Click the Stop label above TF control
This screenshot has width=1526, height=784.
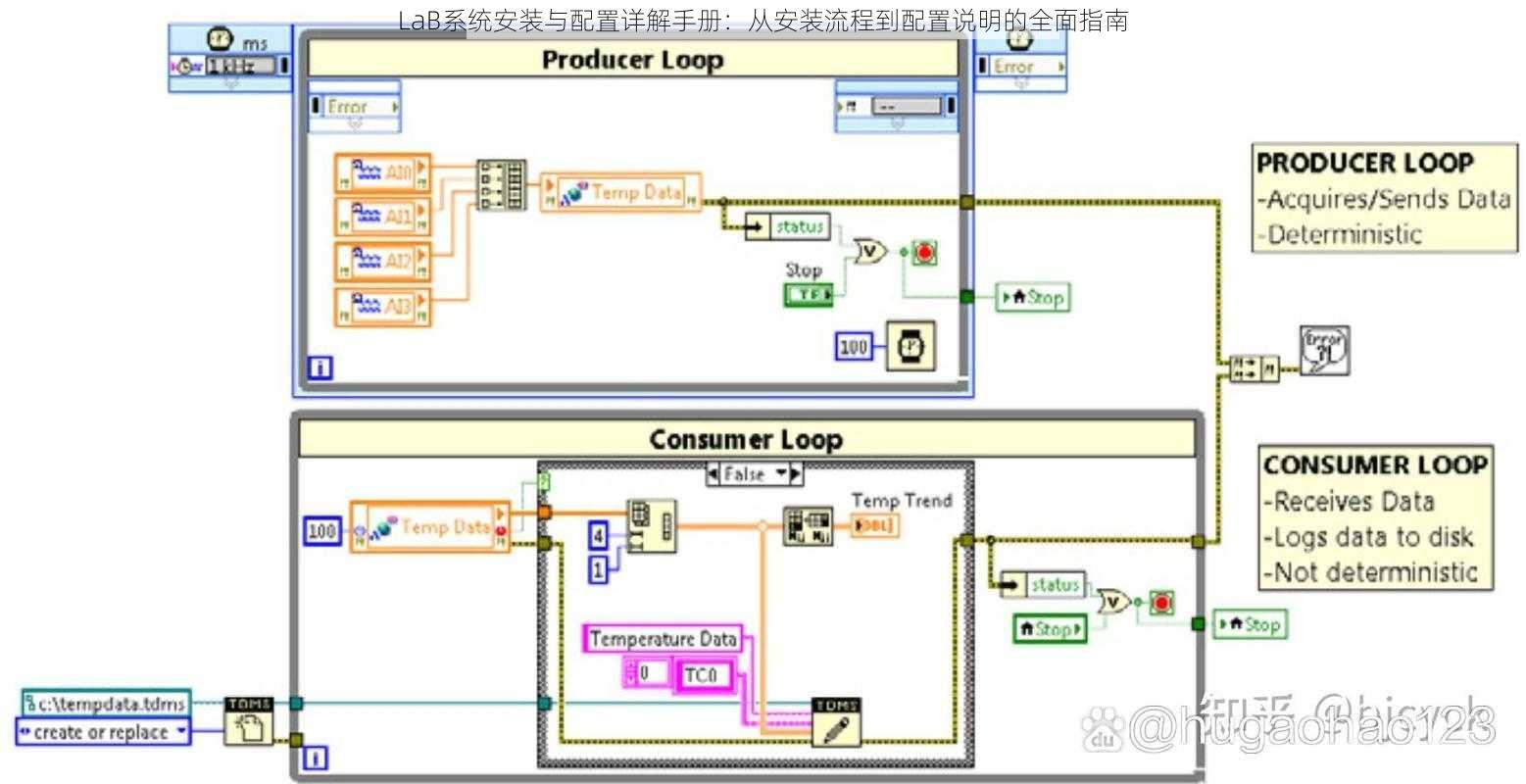tap(804, 270)
